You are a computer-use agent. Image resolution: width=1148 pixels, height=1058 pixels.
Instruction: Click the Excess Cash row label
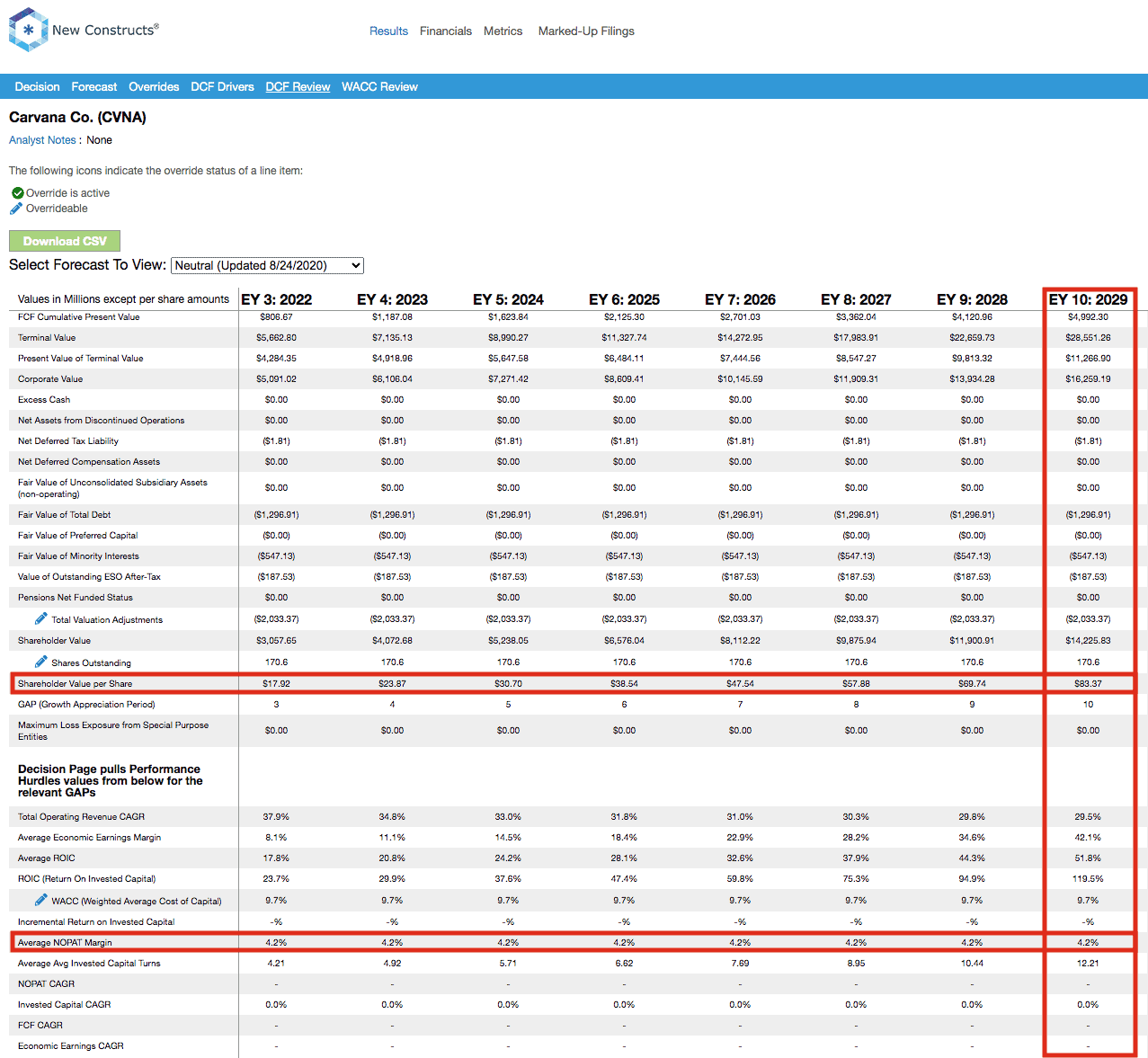pyautogui.click(x=44, y=400)
